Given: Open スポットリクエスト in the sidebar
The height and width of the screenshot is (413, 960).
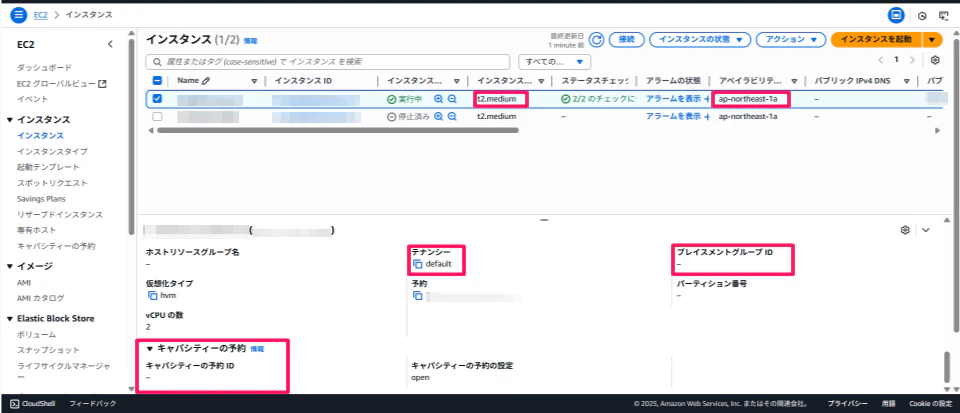Looking at the screenshot, I should point(52,183).
